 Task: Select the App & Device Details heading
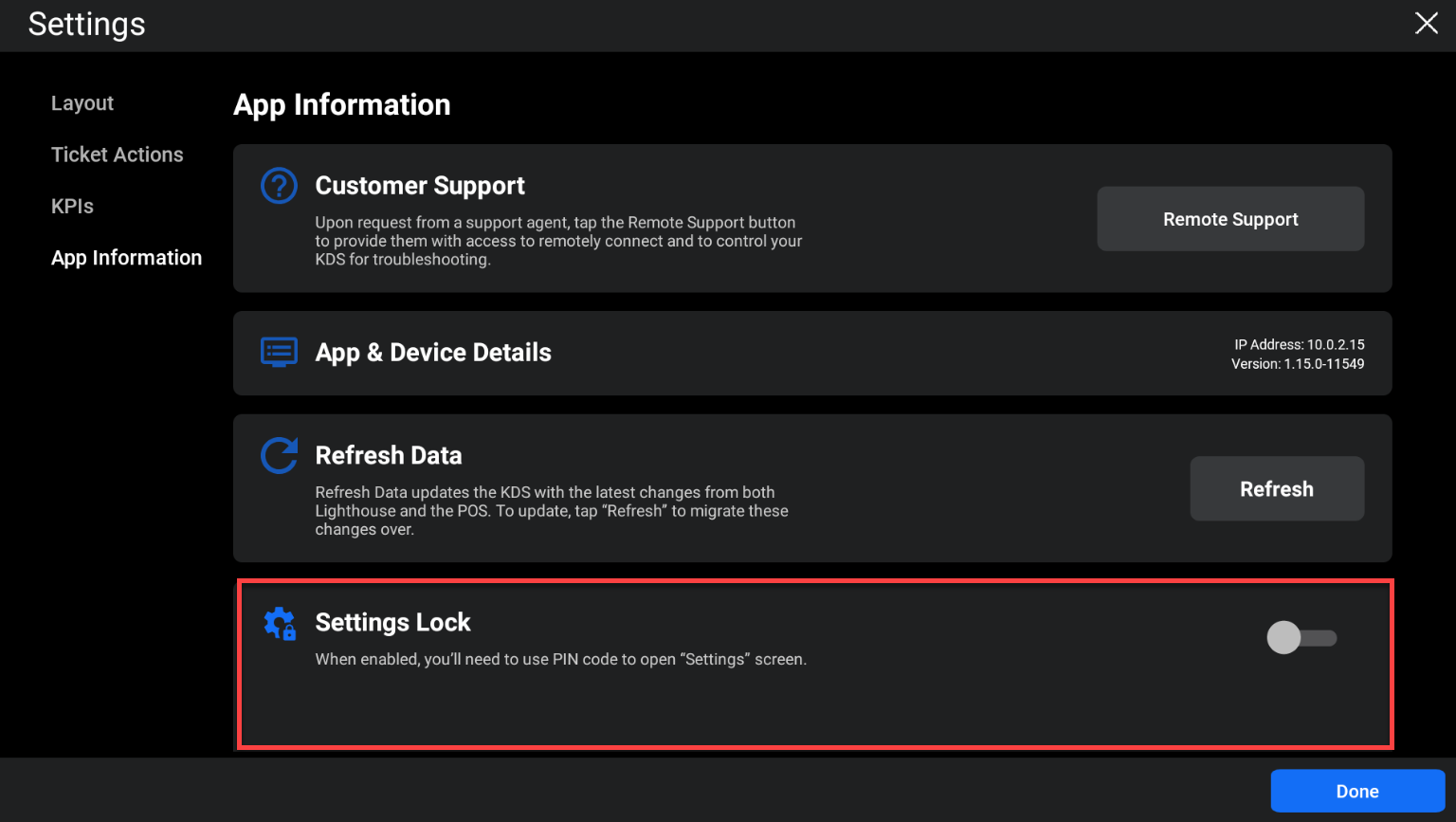coord(433,353)
